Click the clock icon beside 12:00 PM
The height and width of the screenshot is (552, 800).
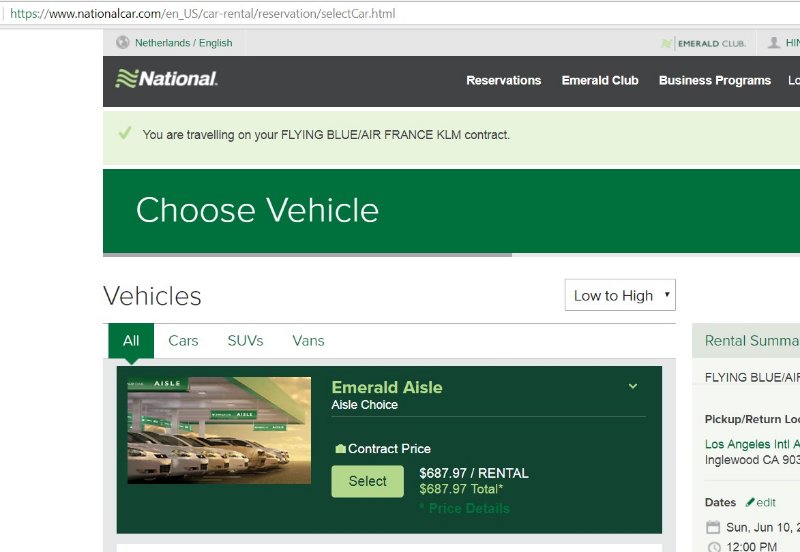click(x=713, y=547)
